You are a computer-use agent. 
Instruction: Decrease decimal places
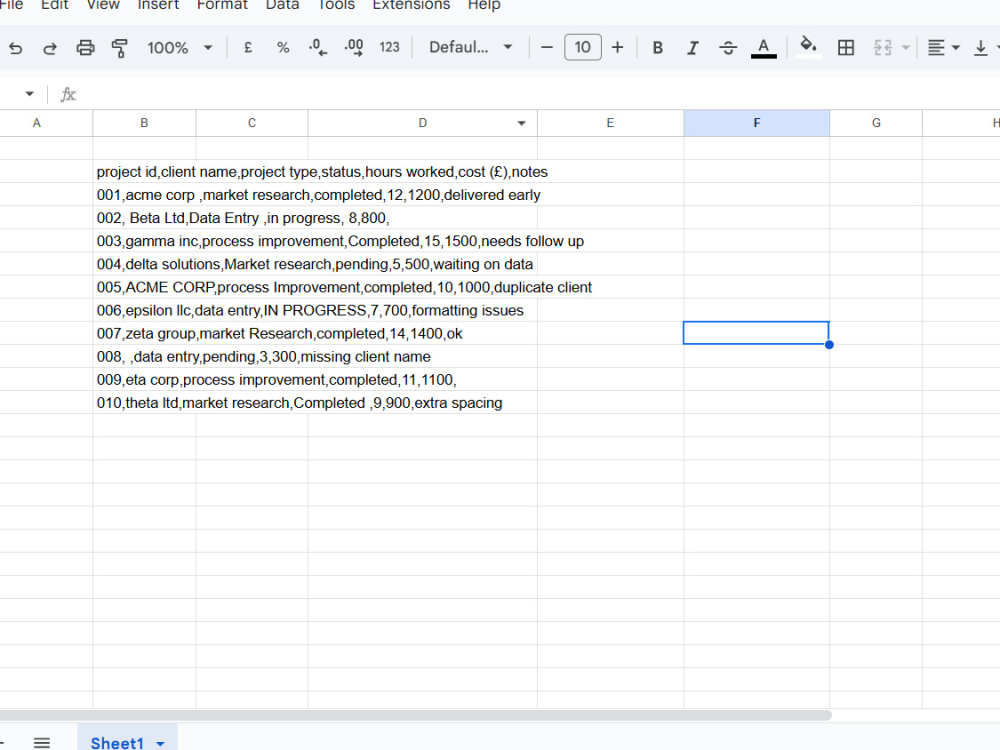click(318, 48)
